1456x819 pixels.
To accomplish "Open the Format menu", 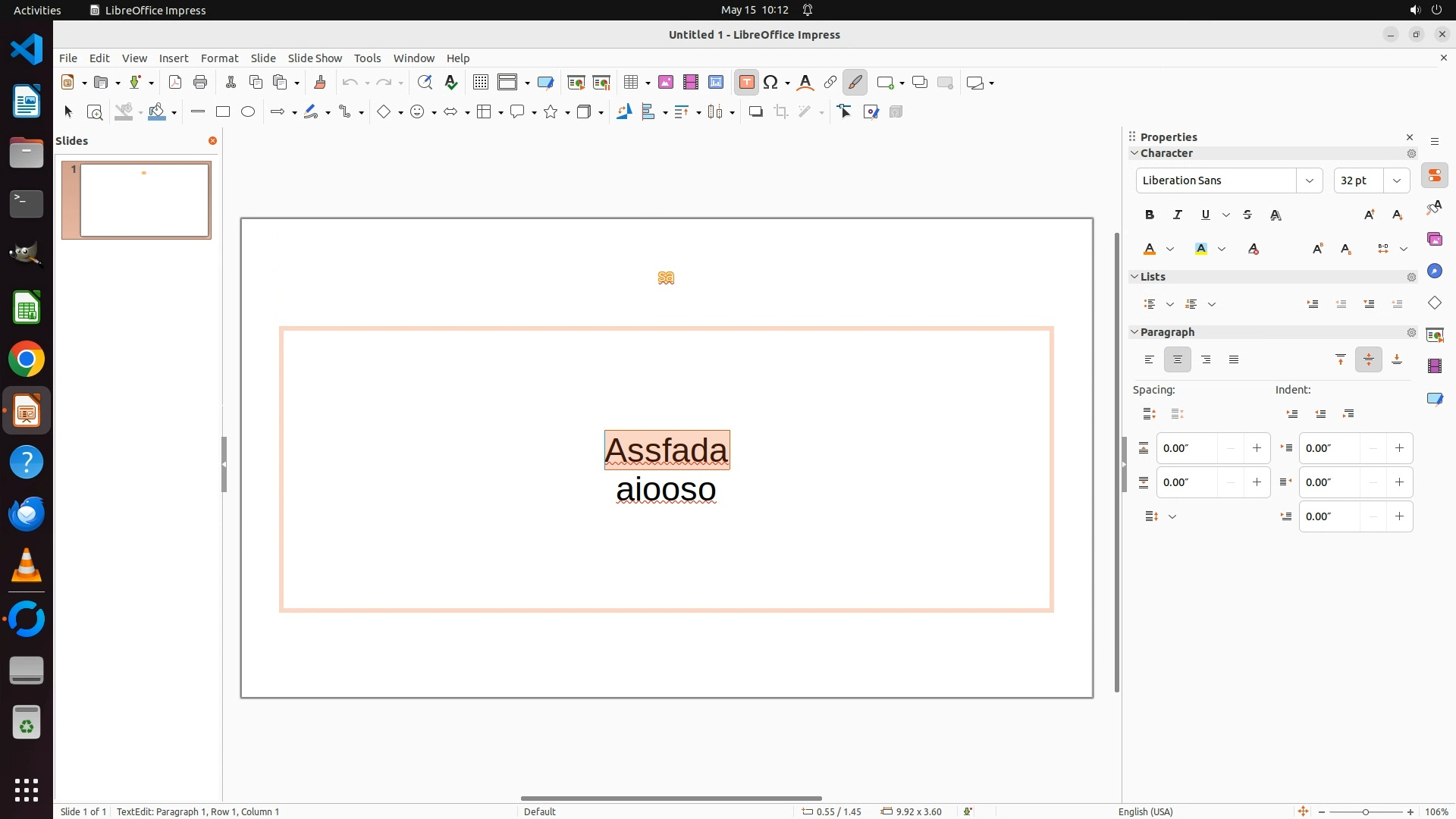I will click(x=219, y=58).
